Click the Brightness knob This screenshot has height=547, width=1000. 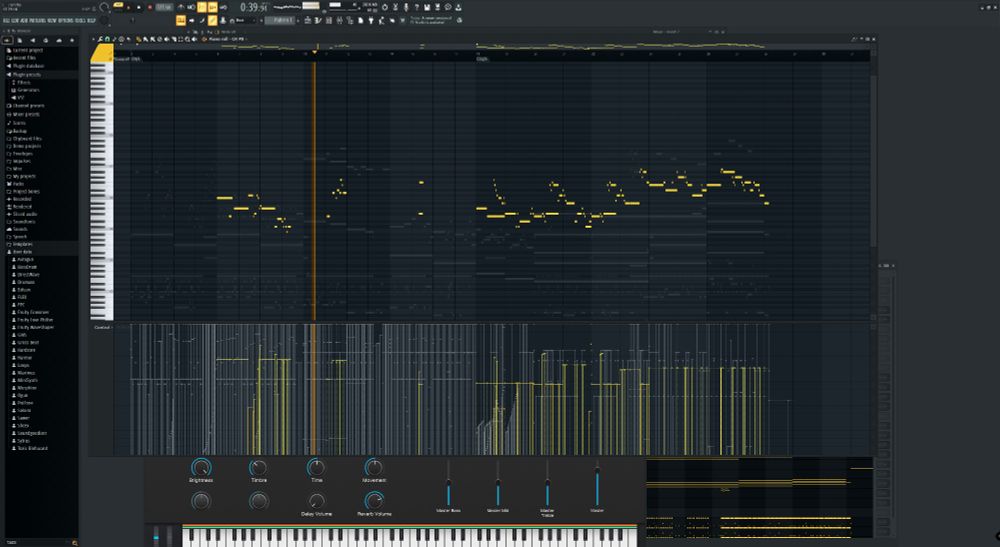point(201,467)
